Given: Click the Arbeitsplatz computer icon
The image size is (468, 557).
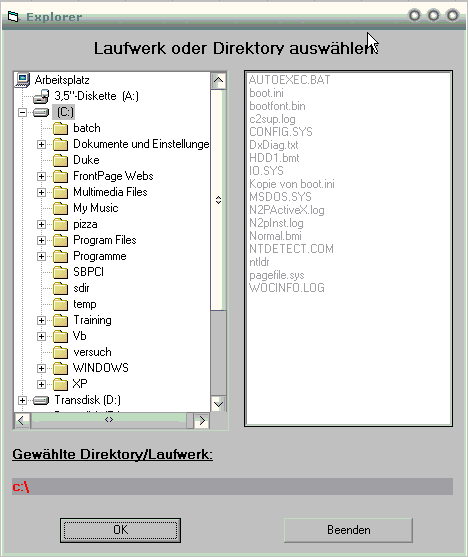Looking at the screenshot, I should 23,80.
